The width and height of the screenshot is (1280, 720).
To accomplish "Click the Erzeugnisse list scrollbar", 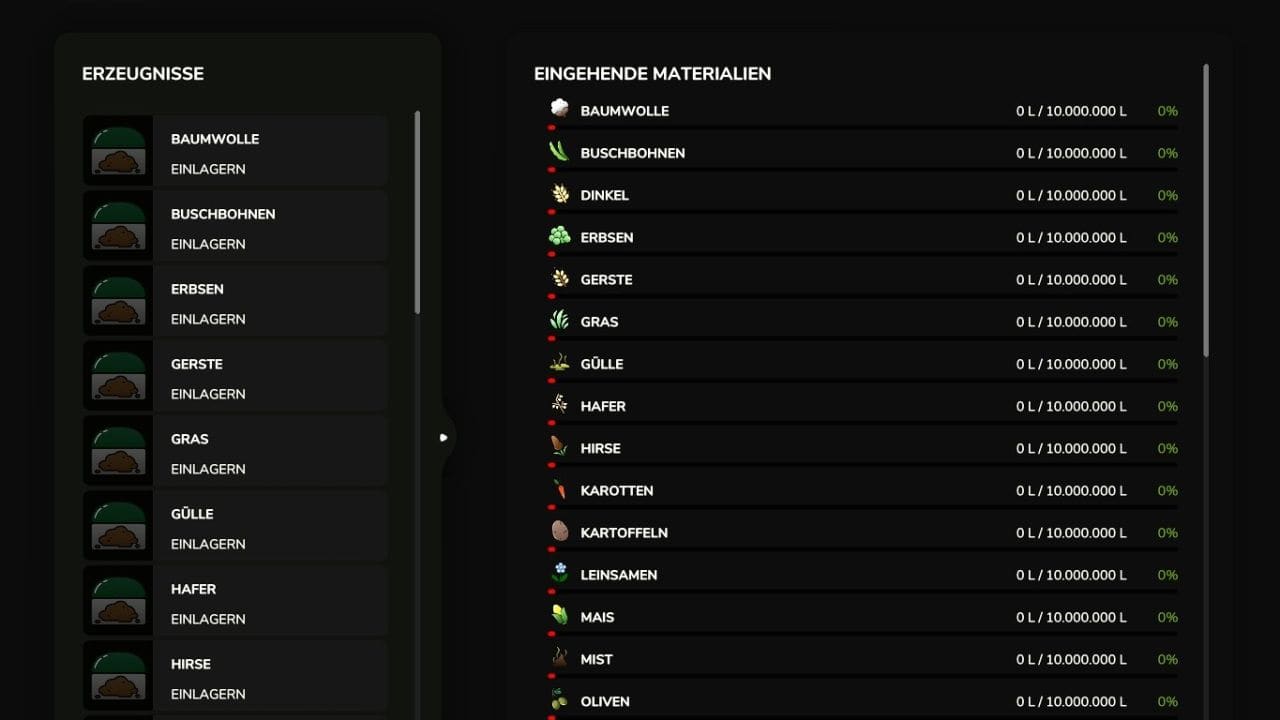I will pyautogui.click(x=417, y=212).
